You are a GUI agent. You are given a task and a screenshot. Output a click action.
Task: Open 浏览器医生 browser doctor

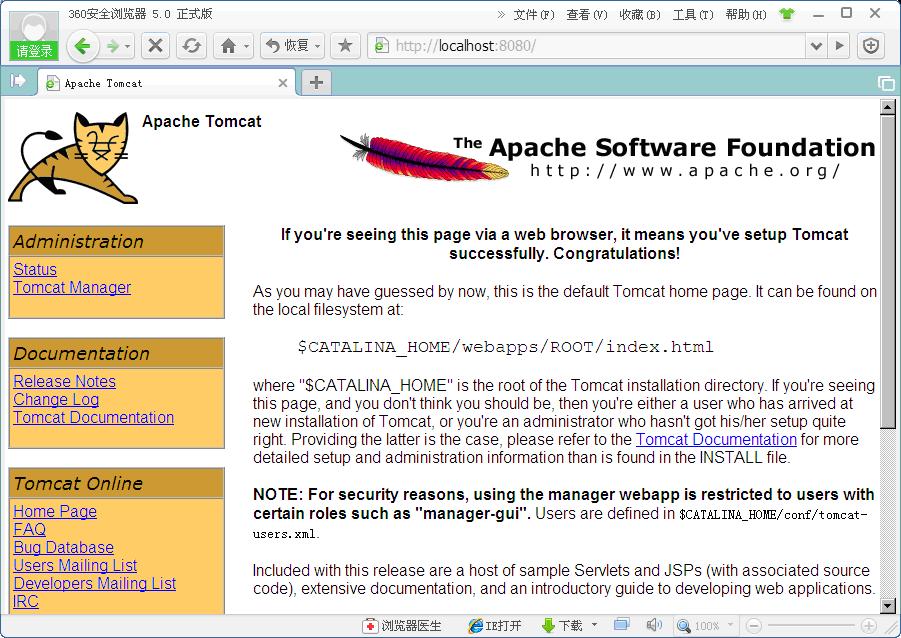point(402,625)
